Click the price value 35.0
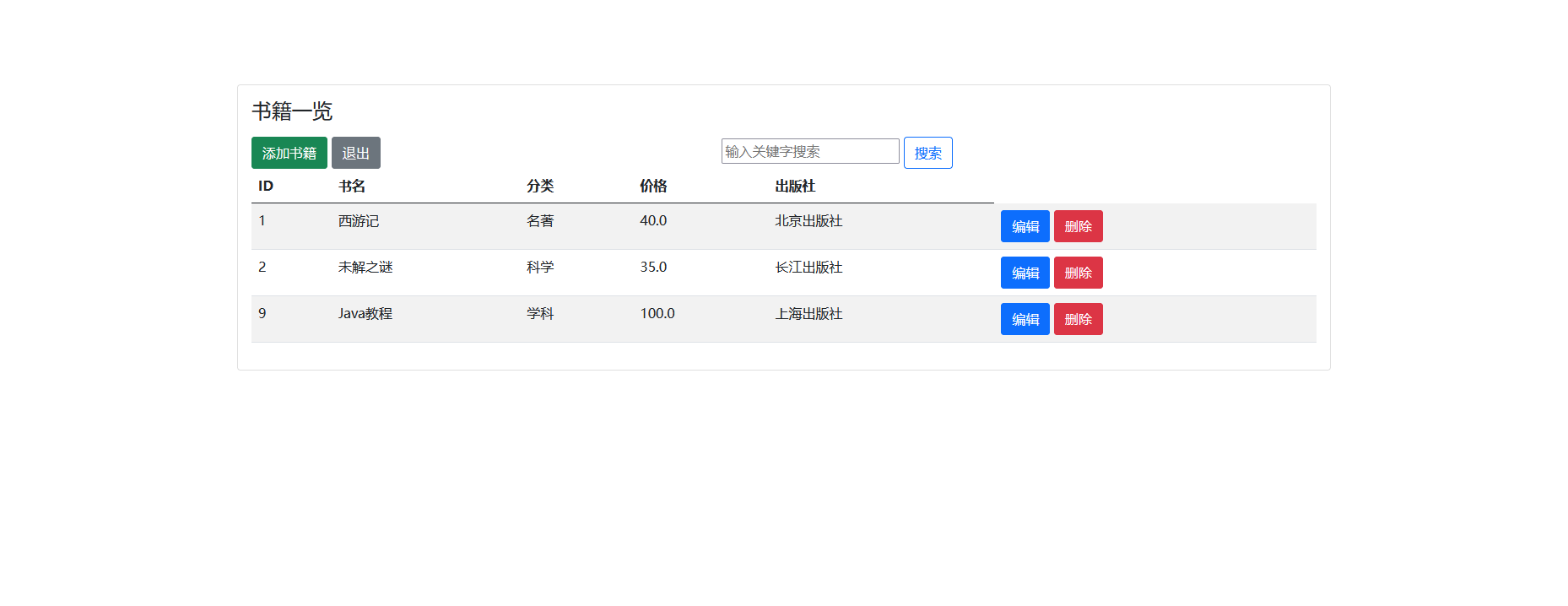The width and height of the screenshot is (1568, 606). (x=653, y=267)
